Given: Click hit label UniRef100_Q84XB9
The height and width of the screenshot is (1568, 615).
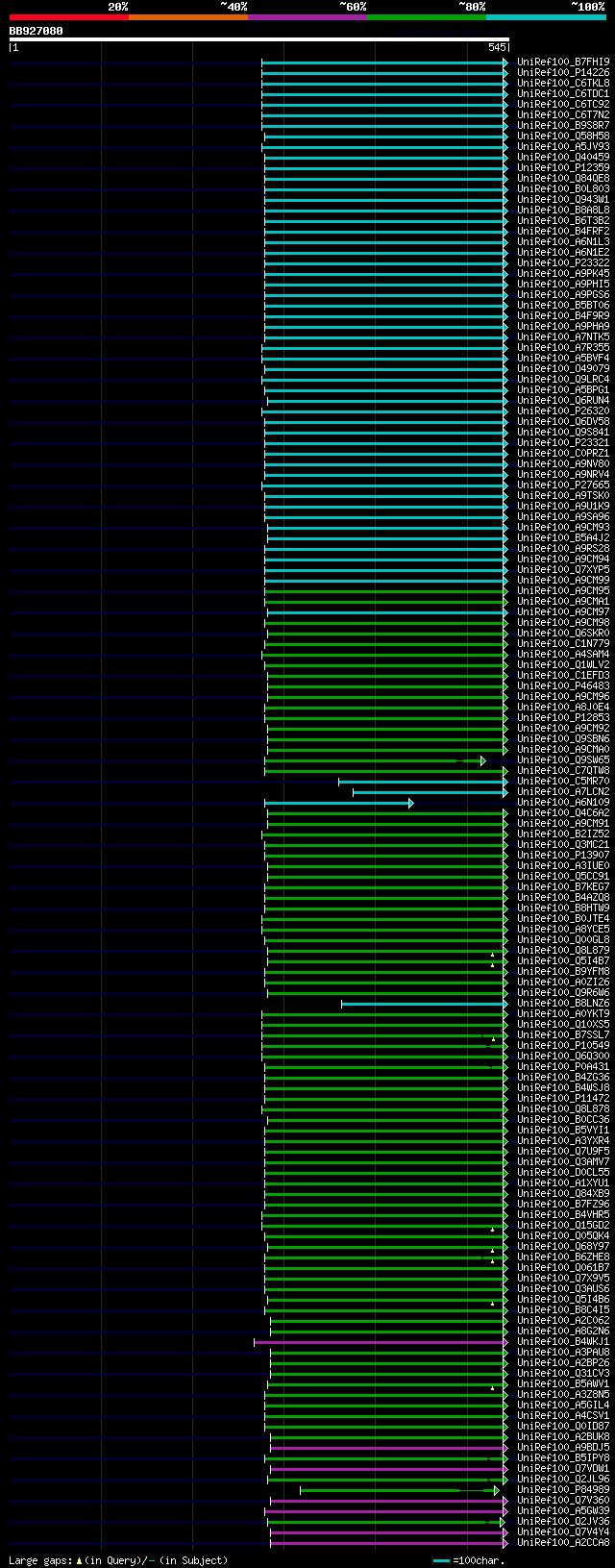Looking at the screenshot, I should 563,1193.
